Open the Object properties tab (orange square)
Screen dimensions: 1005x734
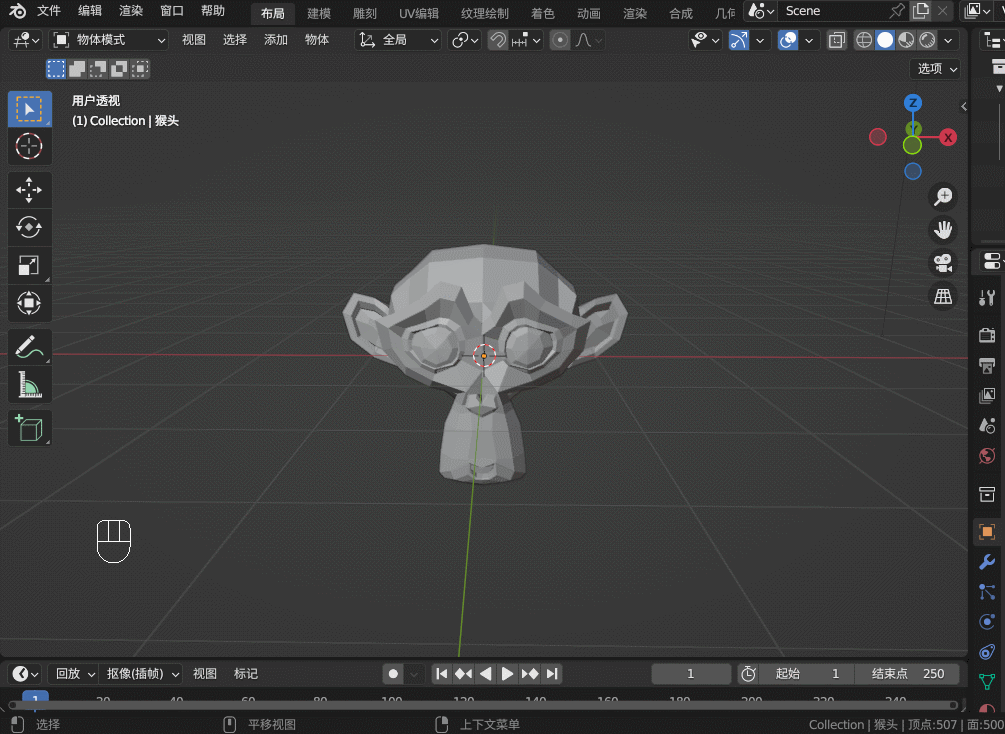[x=987, y=531]
